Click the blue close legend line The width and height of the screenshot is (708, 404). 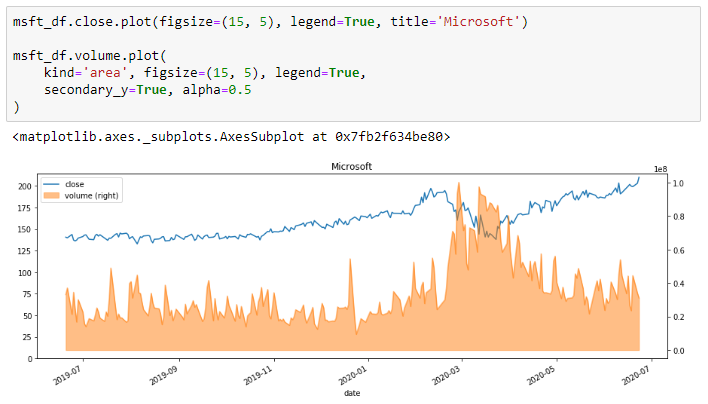(x=51, y=184)
